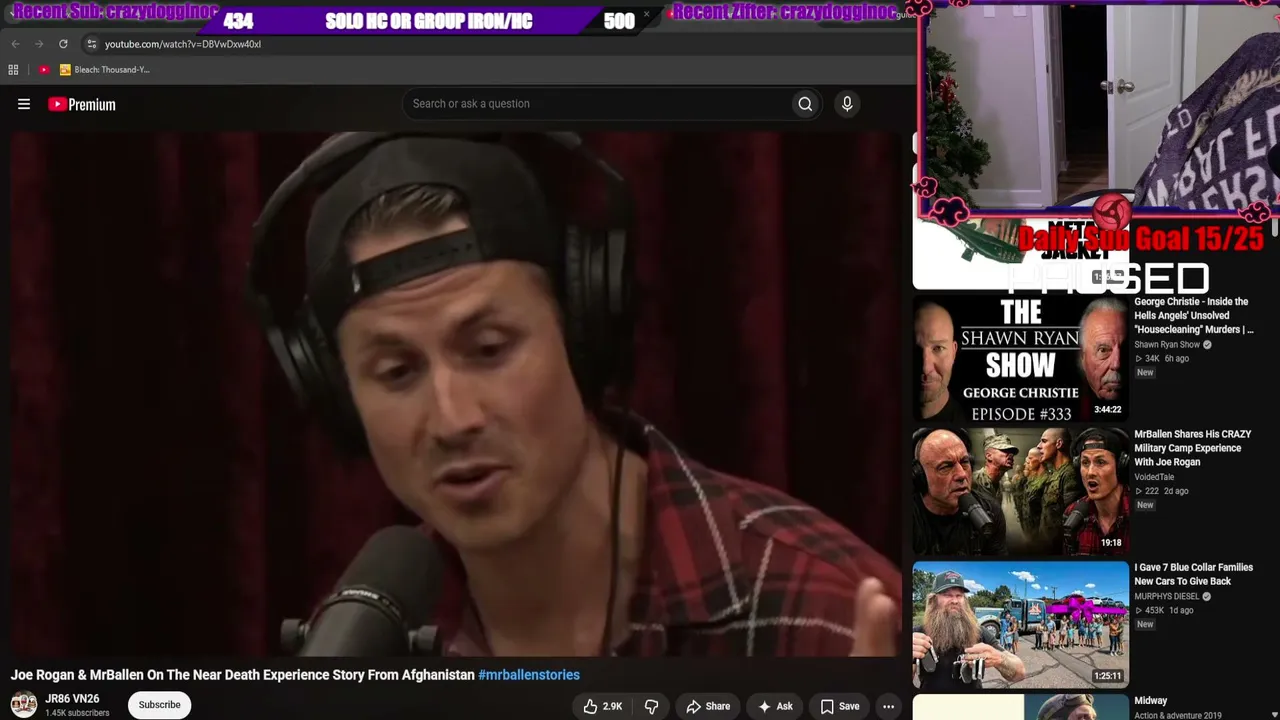
Task: Open the Ask AI button
Action: [x=775, y=706]
